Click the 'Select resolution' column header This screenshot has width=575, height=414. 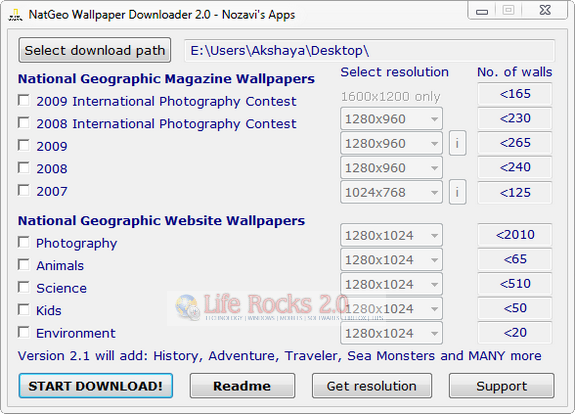[x=395, y=72]
